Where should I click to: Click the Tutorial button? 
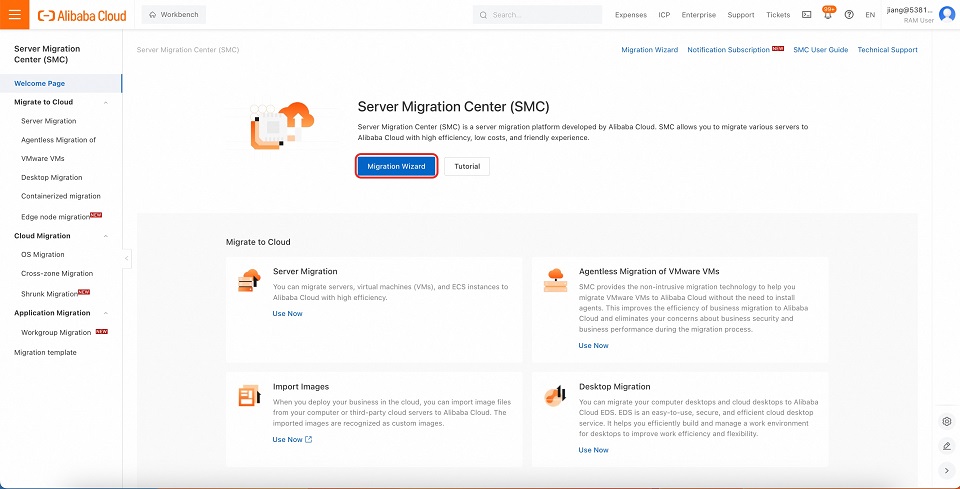click(x=467, y=166)
